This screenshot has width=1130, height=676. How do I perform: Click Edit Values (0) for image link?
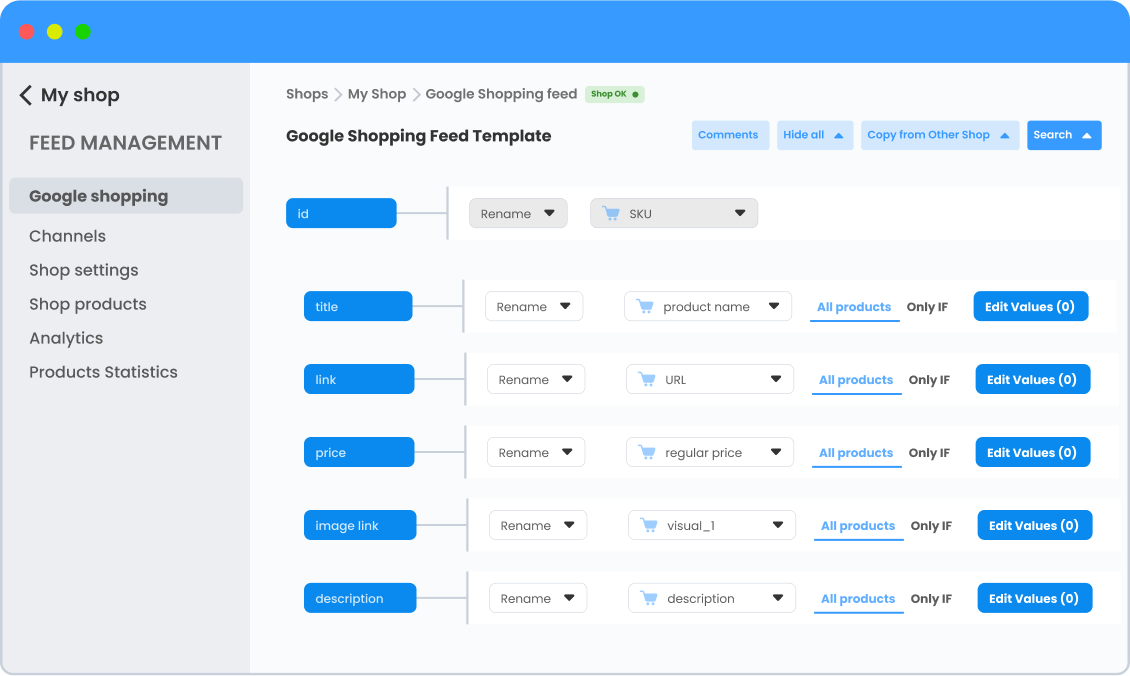[x=1035, y=525]
